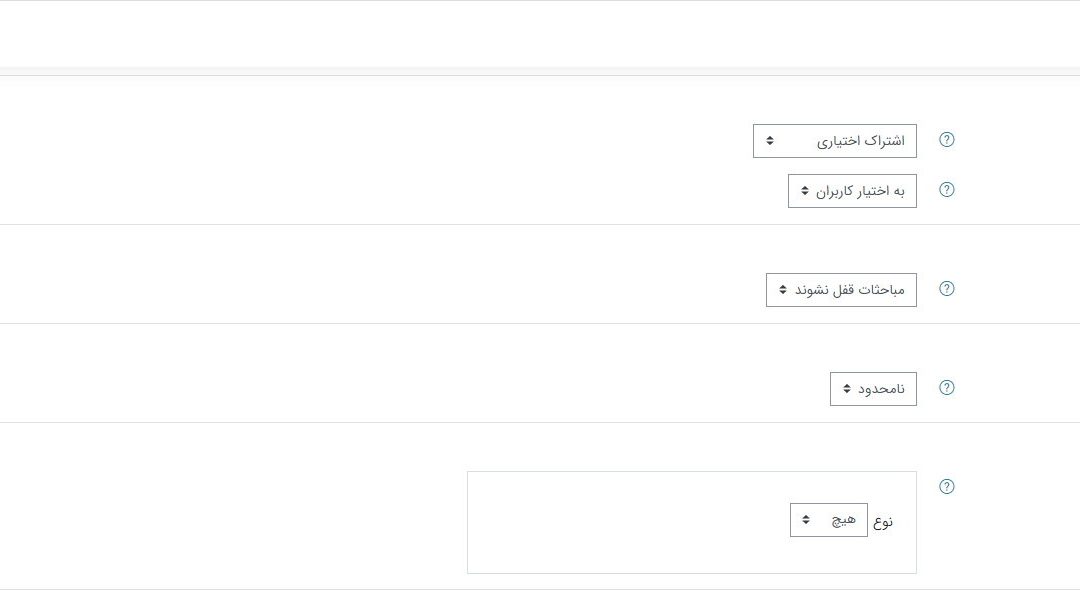Open the مباحثات قفل نشوند dropdown
The height and width of the screenshot is (591, 1080).
(841, 290)
